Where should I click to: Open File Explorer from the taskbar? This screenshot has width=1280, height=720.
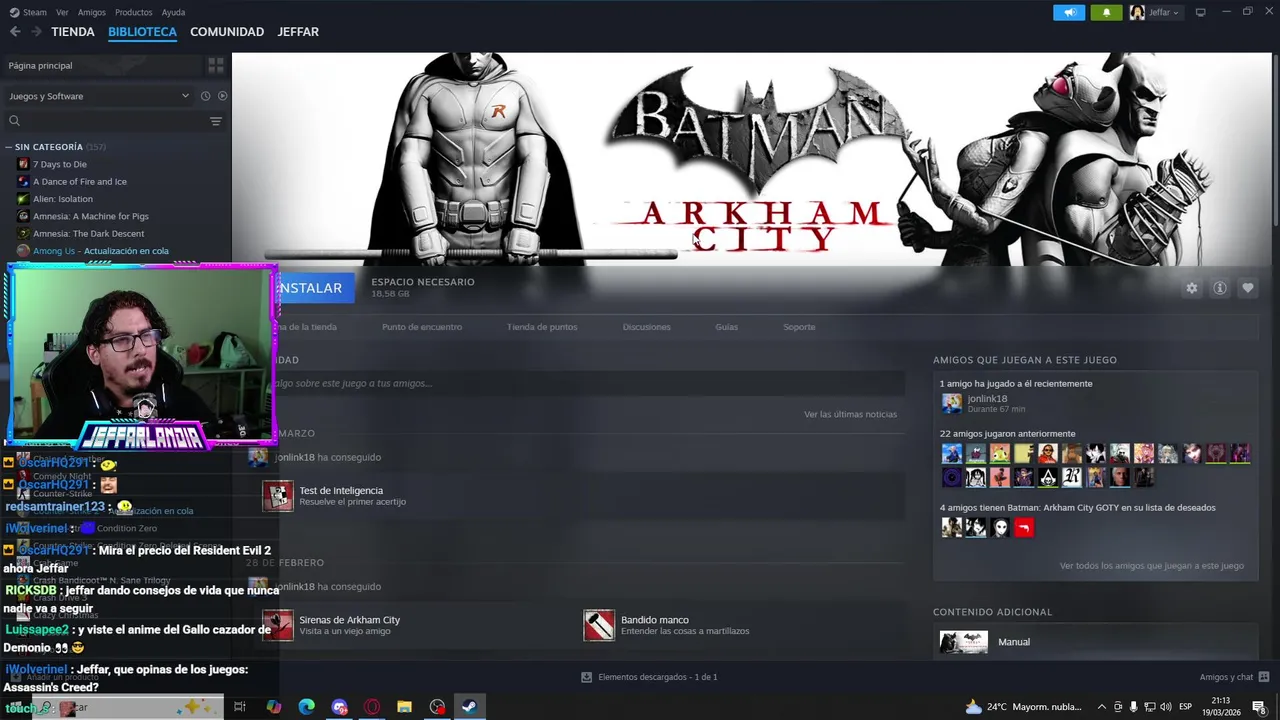(x=404, y=707)
